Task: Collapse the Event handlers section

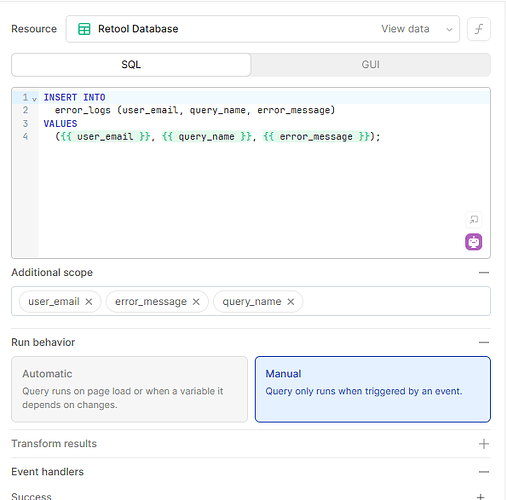Action: point(484,472)
